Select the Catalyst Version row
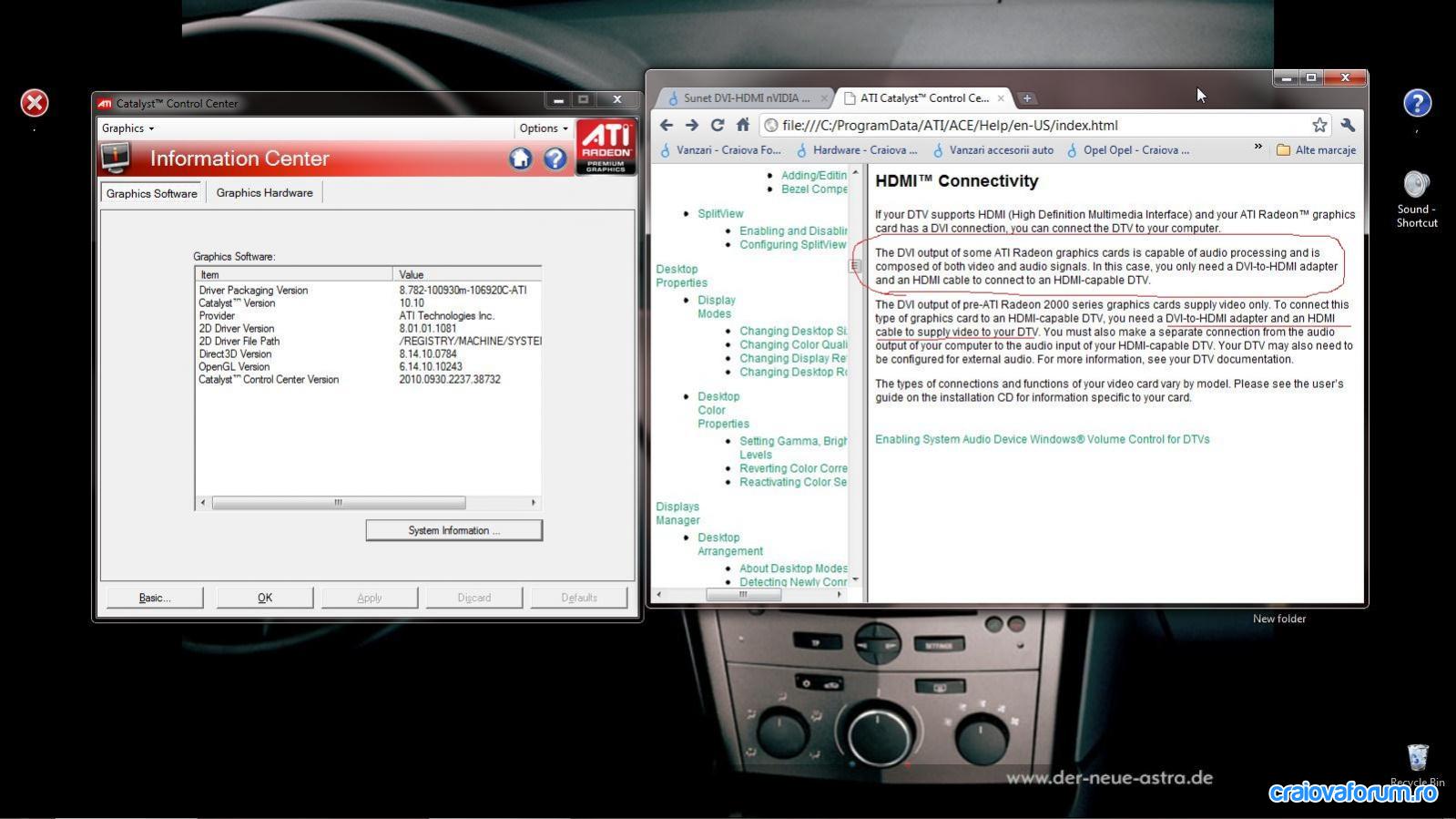 point(369,303)
